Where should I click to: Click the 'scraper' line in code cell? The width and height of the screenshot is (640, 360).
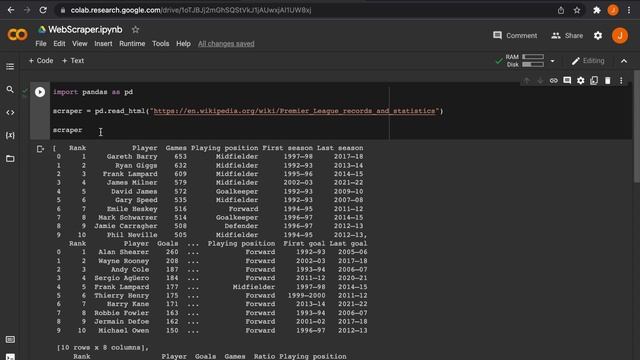point(67,130)
